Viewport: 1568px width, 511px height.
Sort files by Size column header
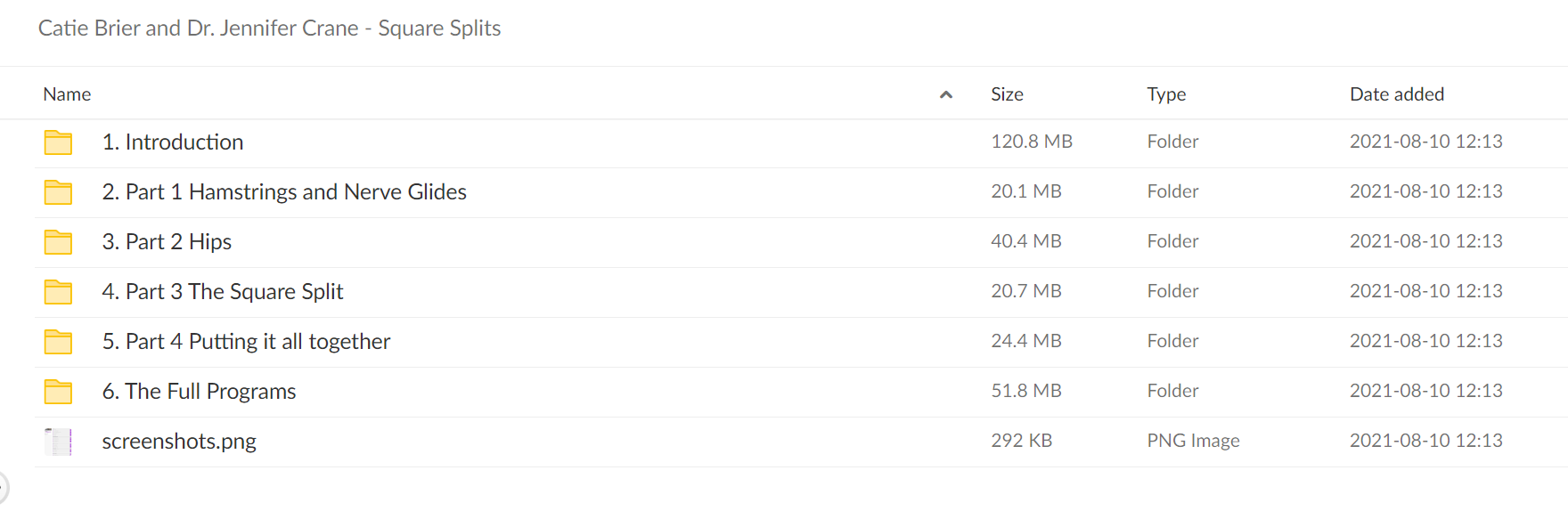pos(1007,94)
